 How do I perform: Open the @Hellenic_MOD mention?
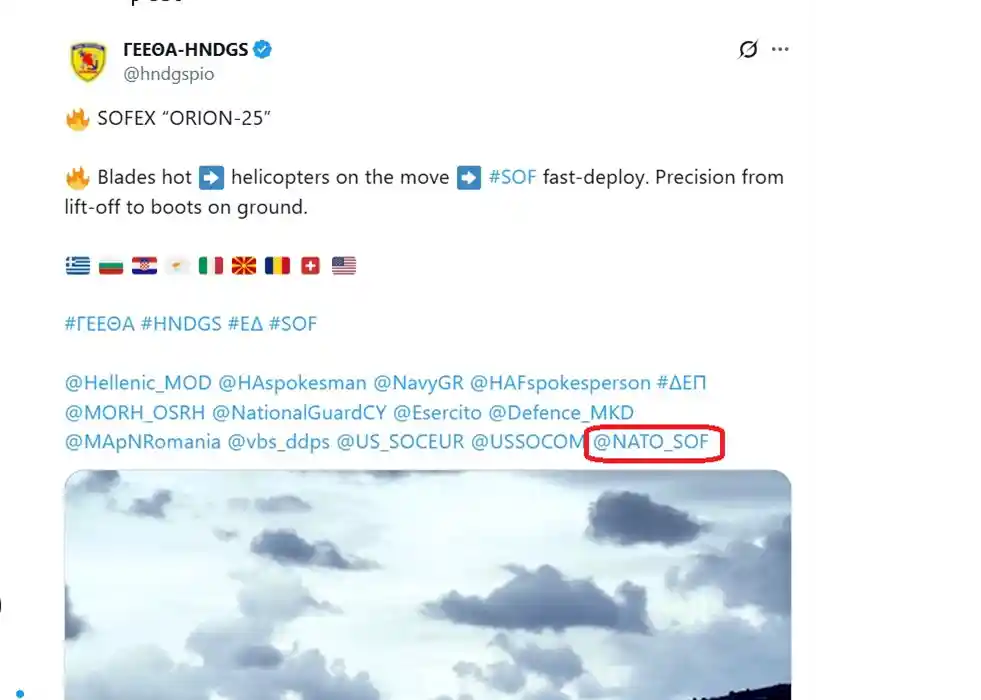click(138, 383)
